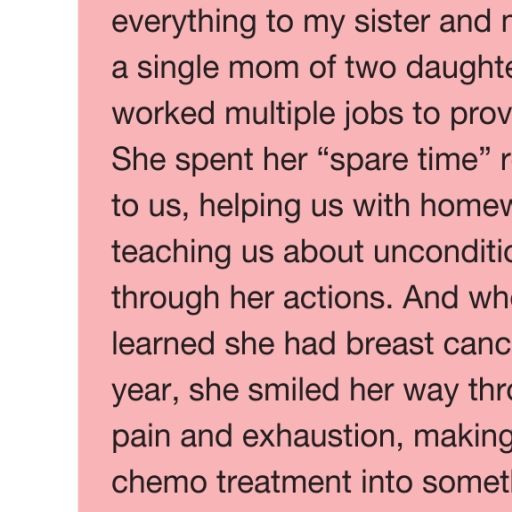Viewport: 512px width, 512px height.
Task: Click the word "smiled"
Action: (294, 390)
